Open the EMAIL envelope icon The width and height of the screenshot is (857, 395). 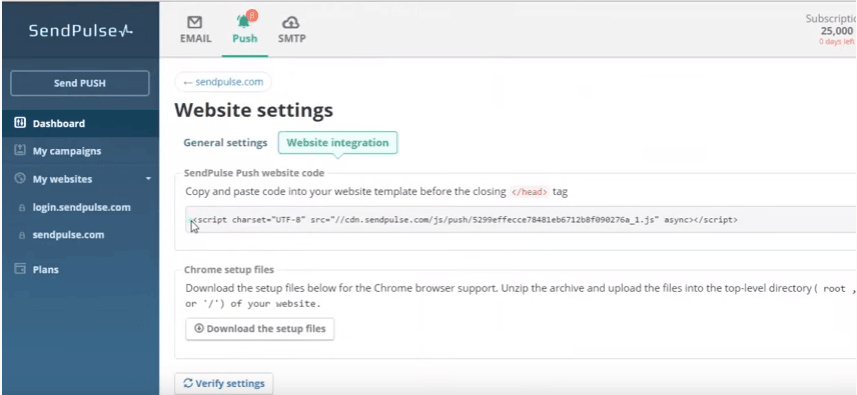[x=195, y=22]
